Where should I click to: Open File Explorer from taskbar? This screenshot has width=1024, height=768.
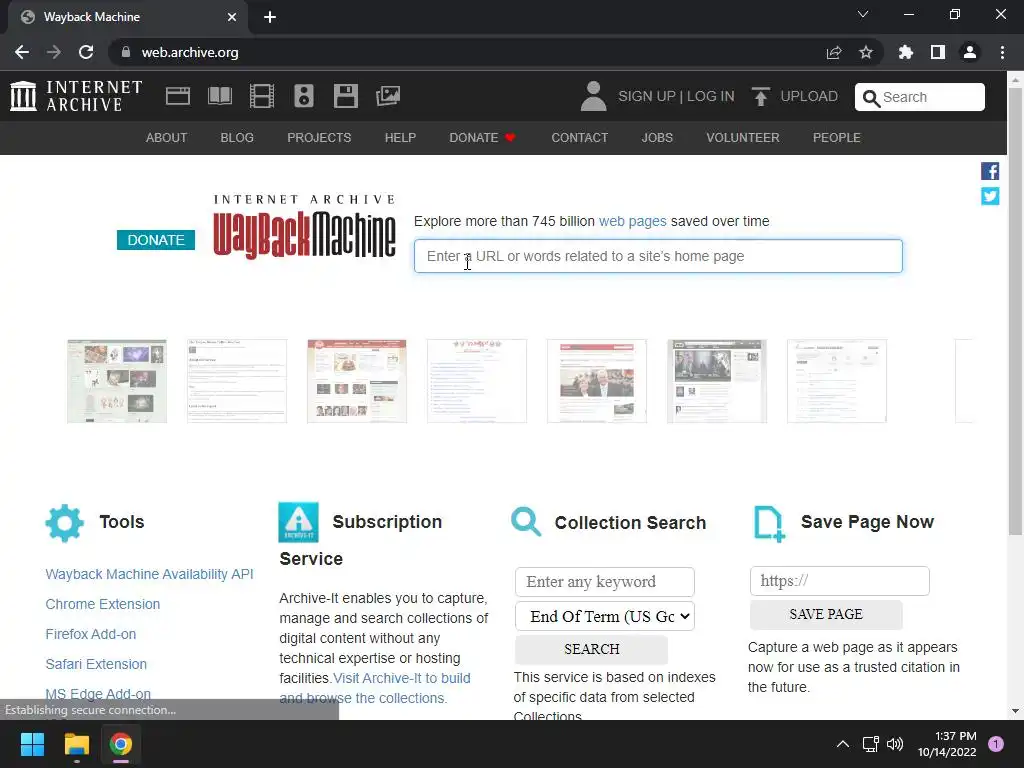(76, 744)
